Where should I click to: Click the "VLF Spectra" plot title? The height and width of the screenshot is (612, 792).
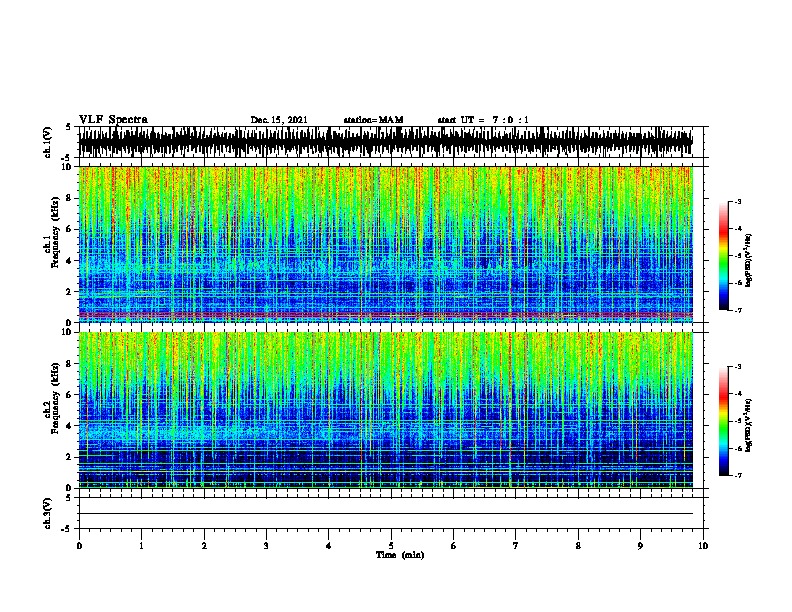coord(113,120)
